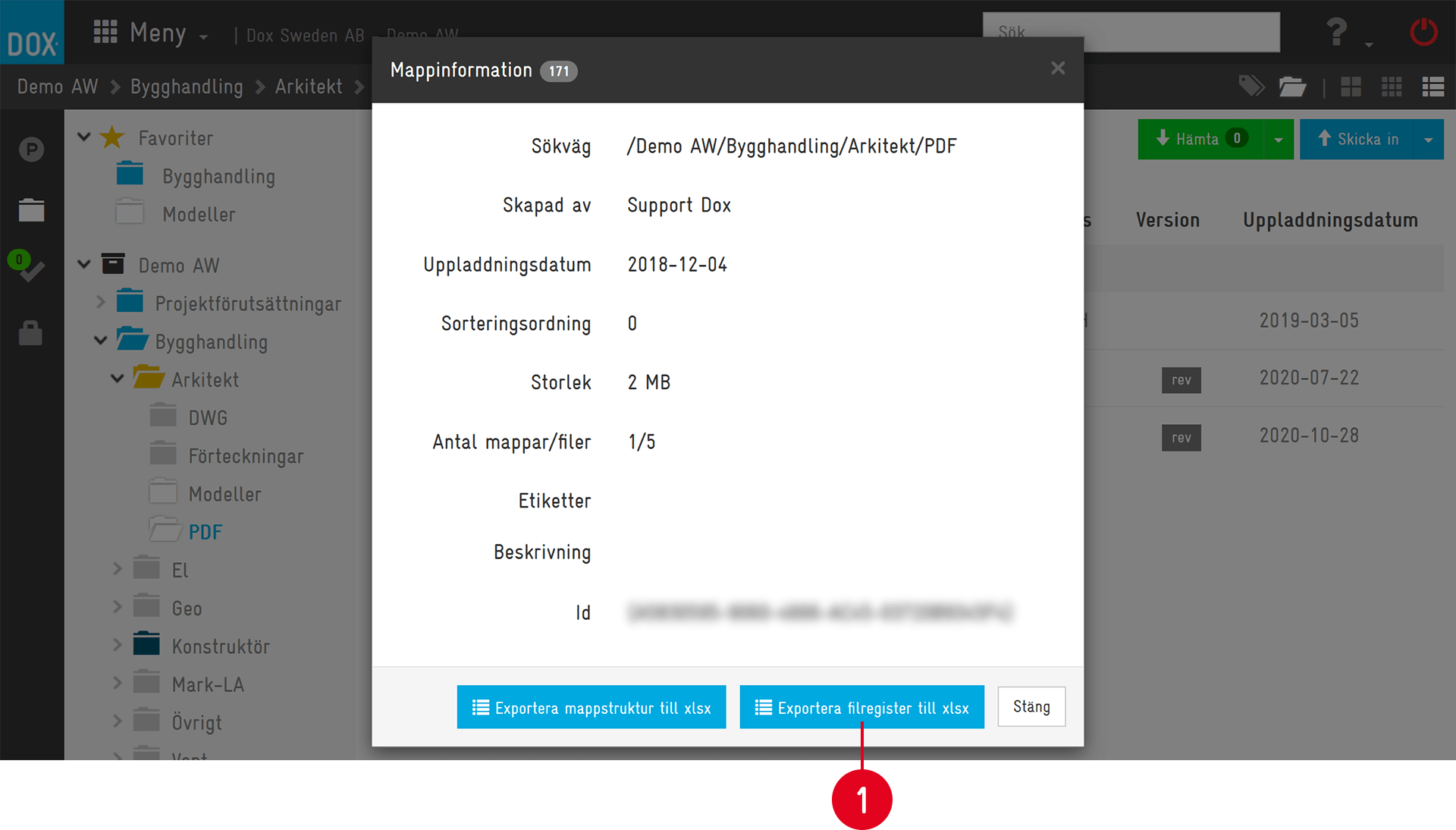
Task: Switch to list view
Action: pyautogui.click(x=1432, y=86)
